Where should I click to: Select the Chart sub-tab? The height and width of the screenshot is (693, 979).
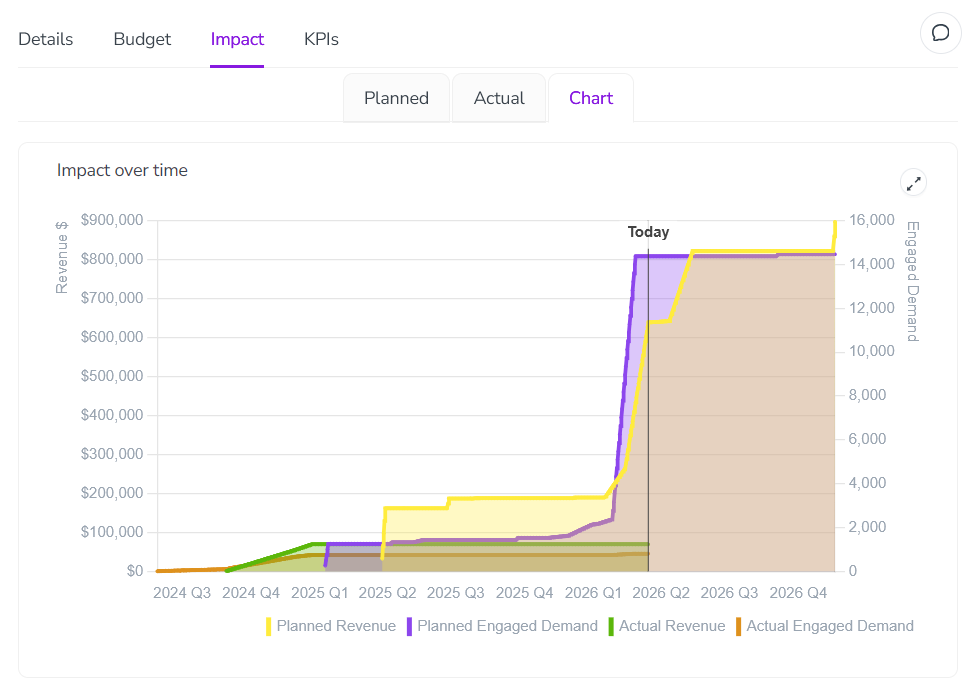coord(591,98)
